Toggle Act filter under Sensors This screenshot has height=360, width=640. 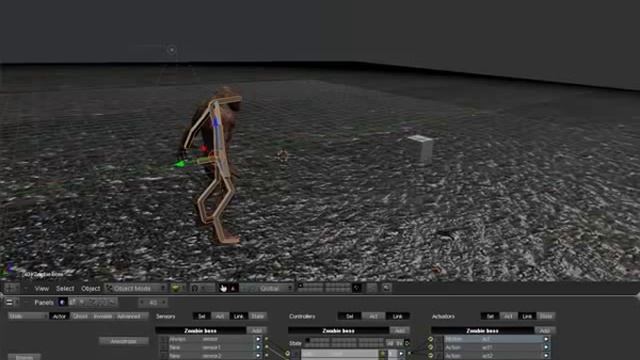pyautogui.click(x=220, y=316)
